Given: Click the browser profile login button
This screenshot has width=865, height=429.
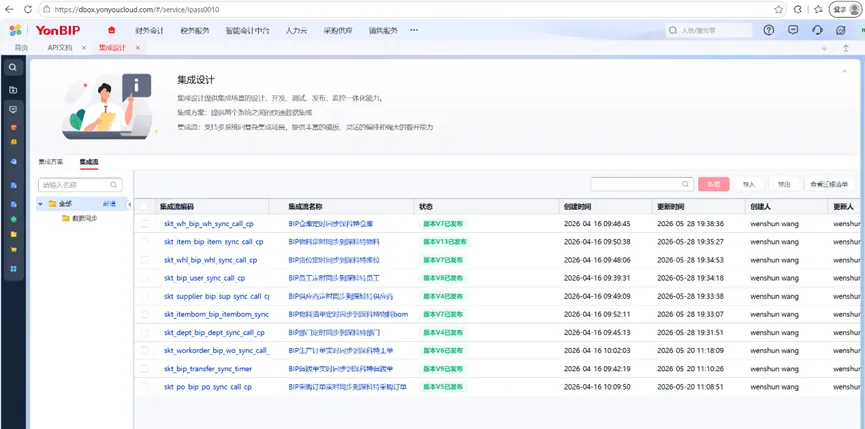Looking at the screenshot, I should pyautogui.click(x=846, y=9).
